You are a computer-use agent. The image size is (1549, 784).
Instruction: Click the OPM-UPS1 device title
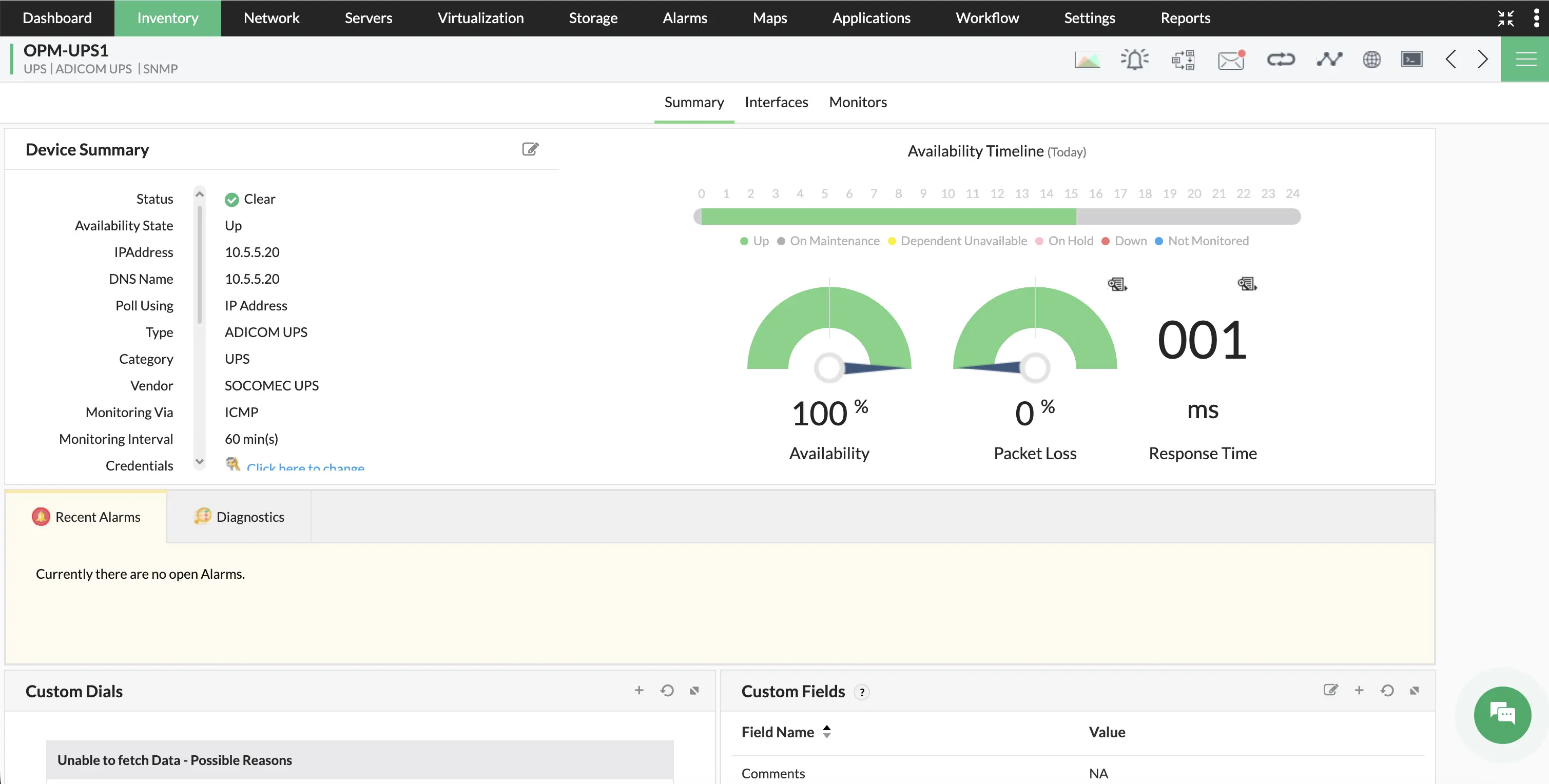coord(66,50)
